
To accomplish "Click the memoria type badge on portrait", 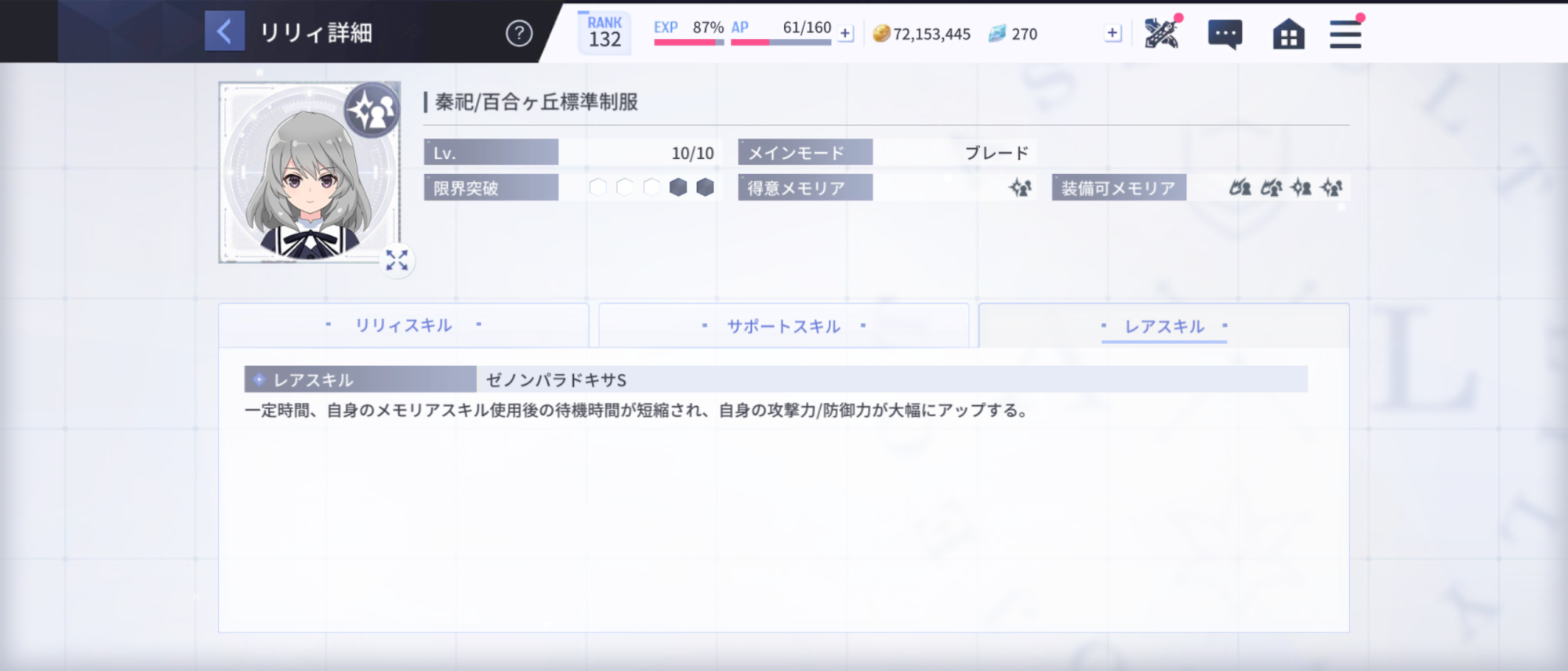I will pyautogui.click(x=372, y=111).
